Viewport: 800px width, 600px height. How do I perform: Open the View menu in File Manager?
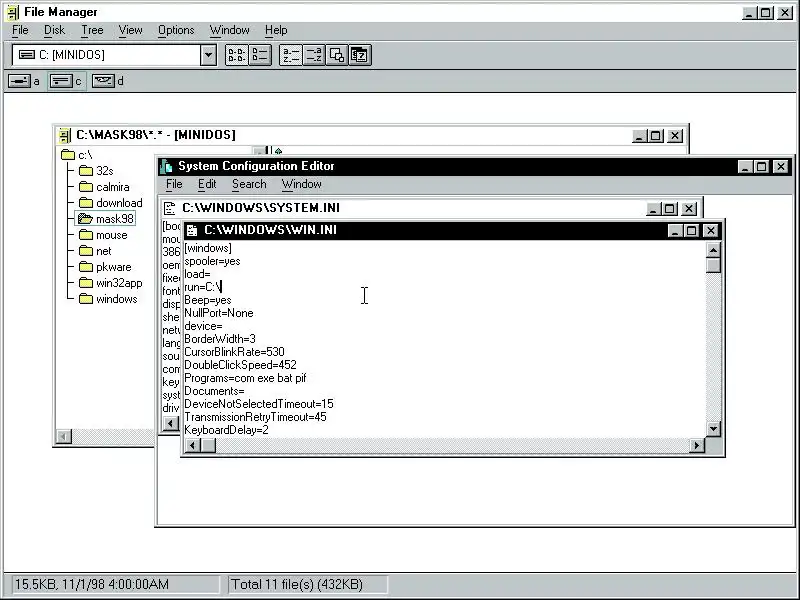pos(130,30)
